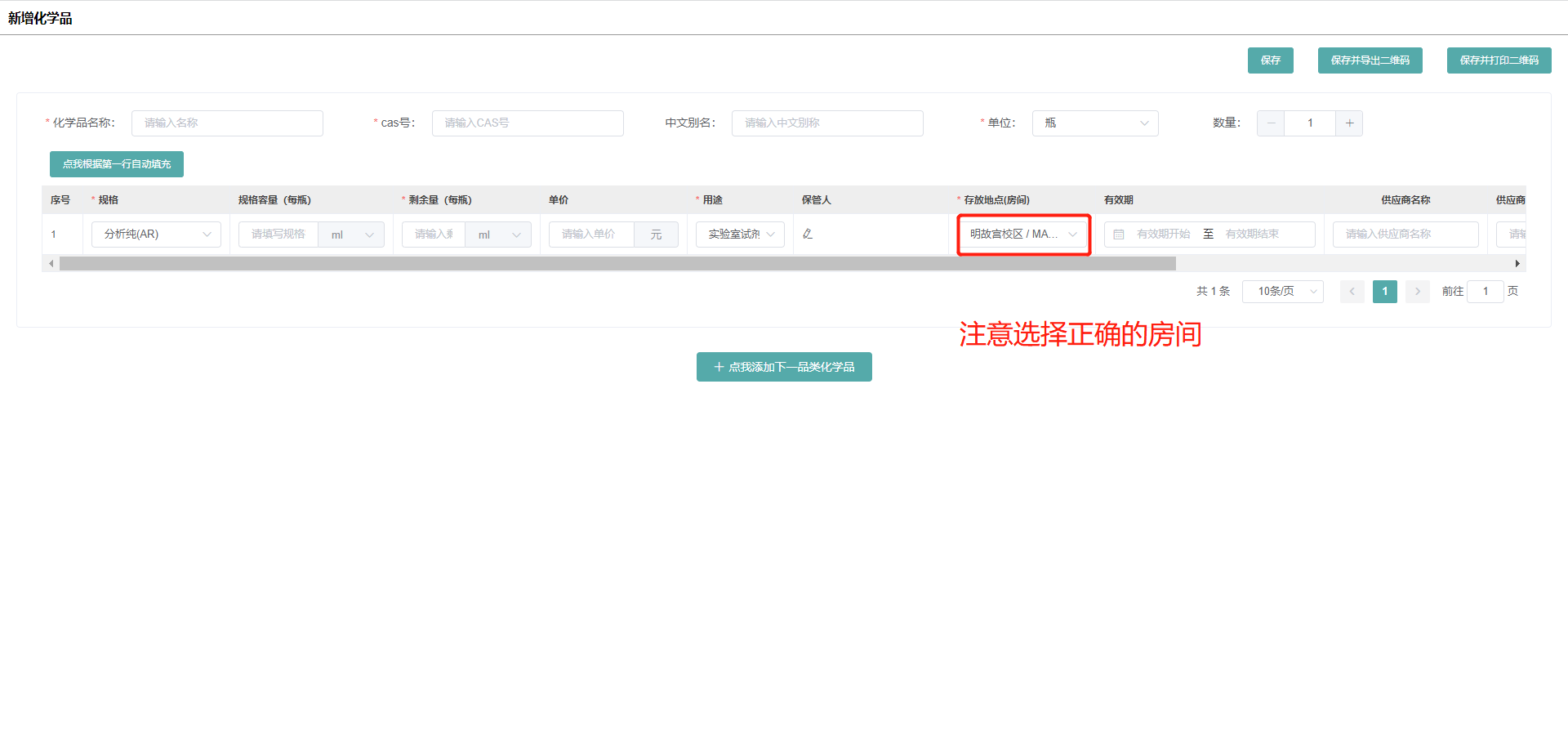
Task: Open the 规格容量 ml unit dropdown
Action: (351, 234)
